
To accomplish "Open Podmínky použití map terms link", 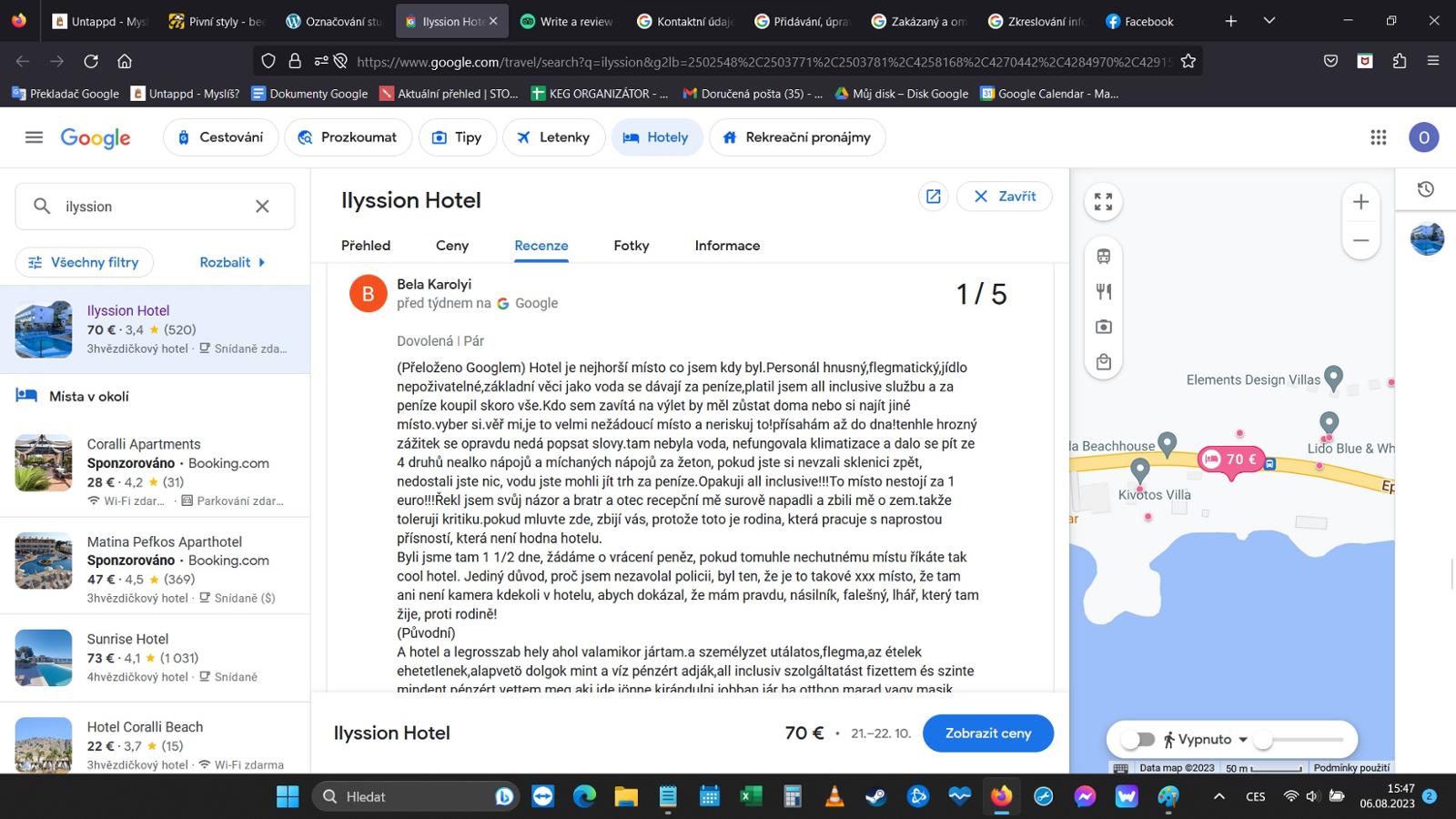I will tap(1351, 767).
